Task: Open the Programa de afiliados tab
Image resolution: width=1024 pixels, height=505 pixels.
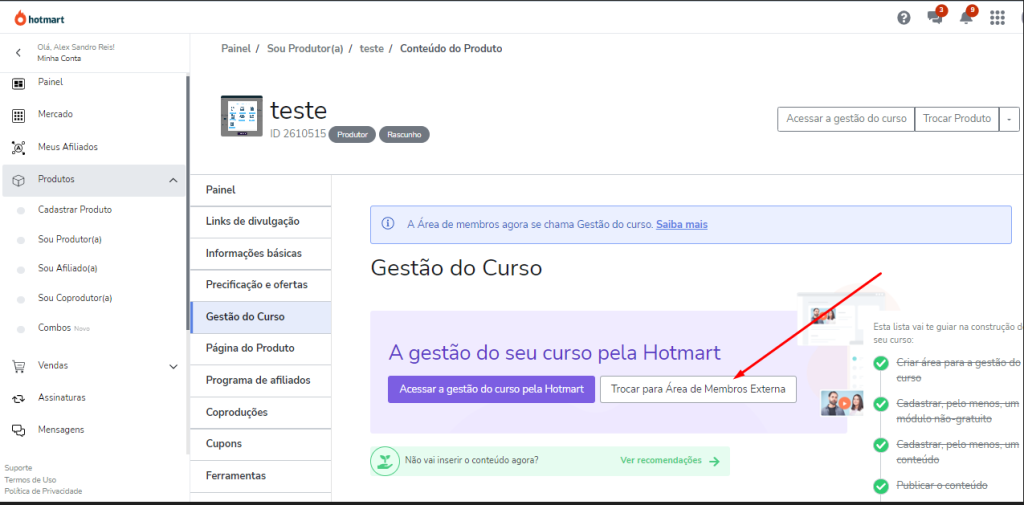Action: point(261,380)
